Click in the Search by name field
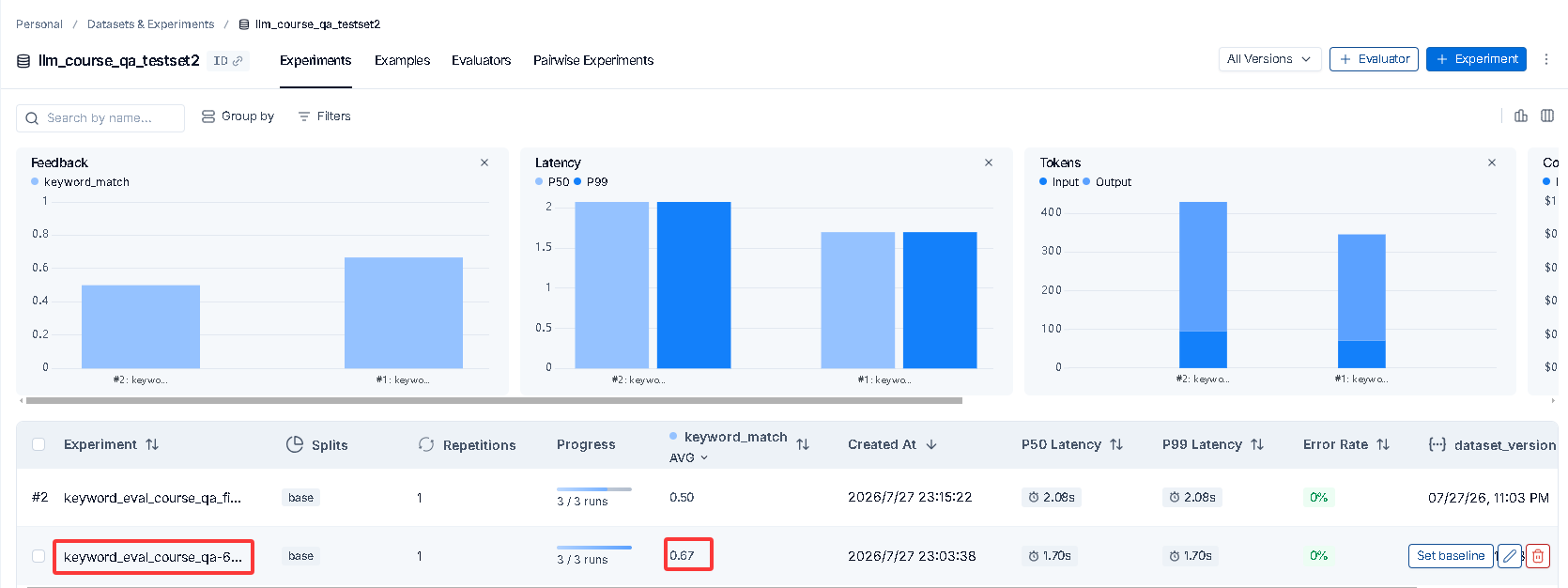 tap(100, 118)
